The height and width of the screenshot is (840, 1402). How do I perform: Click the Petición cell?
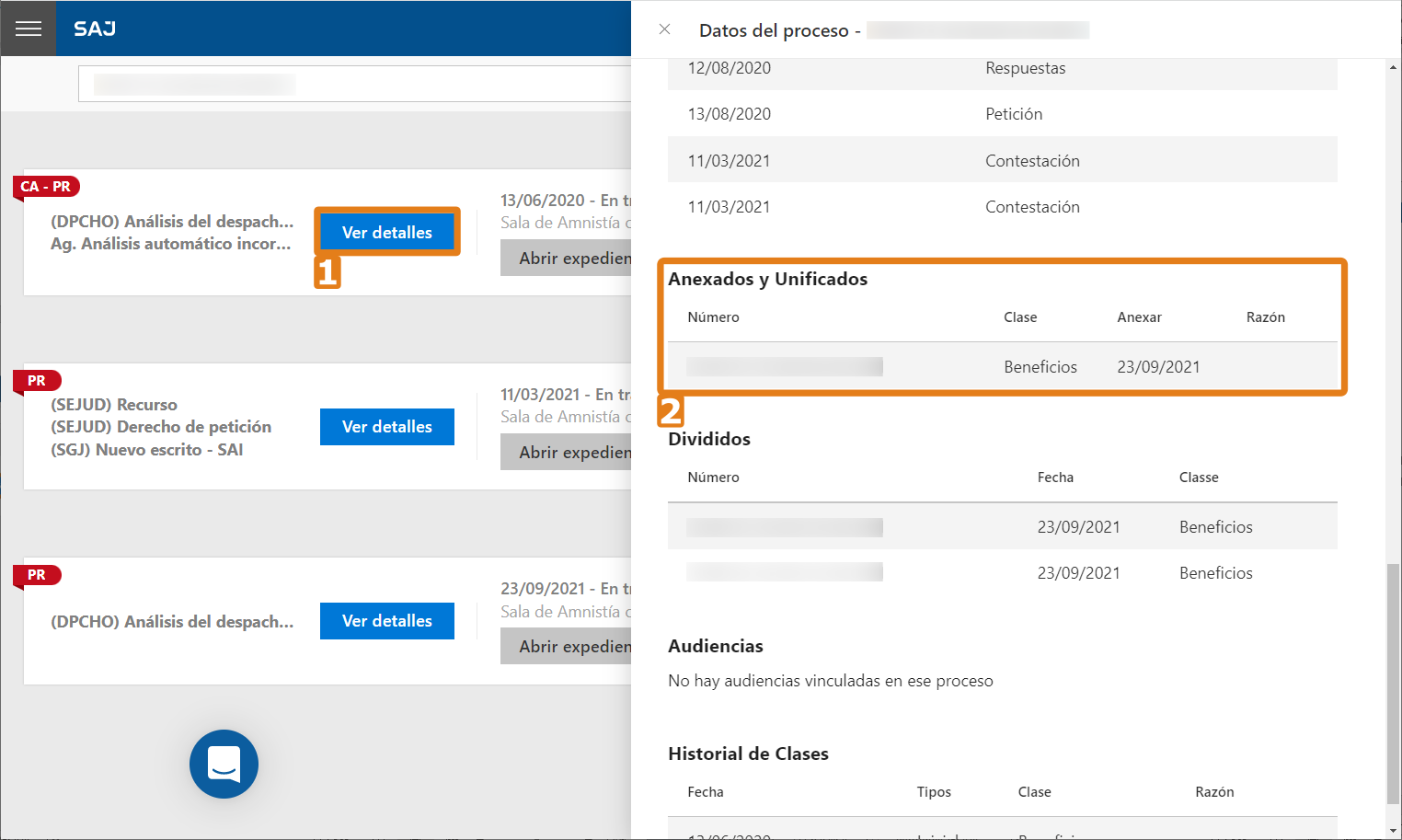(1014, 114)
